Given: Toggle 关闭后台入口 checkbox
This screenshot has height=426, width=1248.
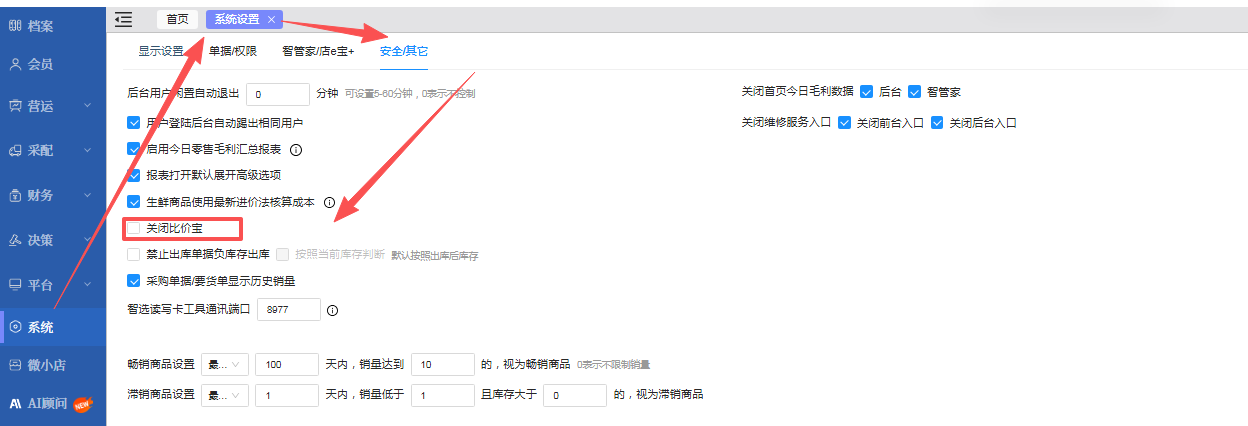Looking at the screenshot, I should 937,124.
